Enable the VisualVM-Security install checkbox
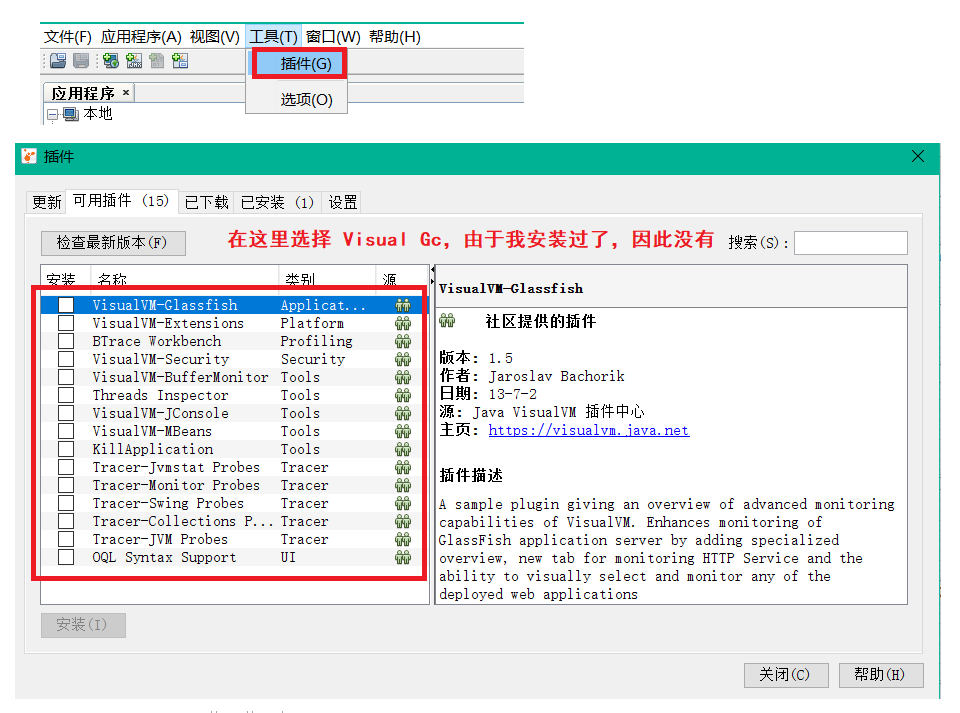This screenshot has width=960, height=713. coord(66,359)
